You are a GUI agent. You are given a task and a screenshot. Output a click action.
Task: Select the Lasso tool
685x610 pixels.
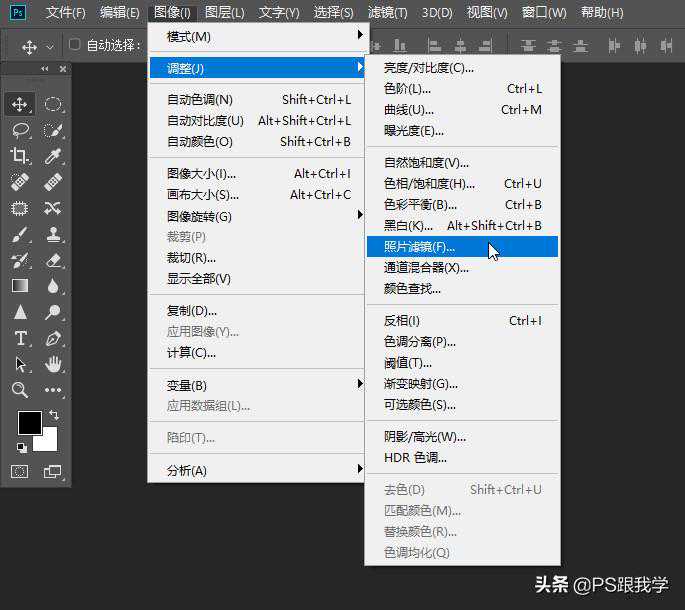click(20, 130)
